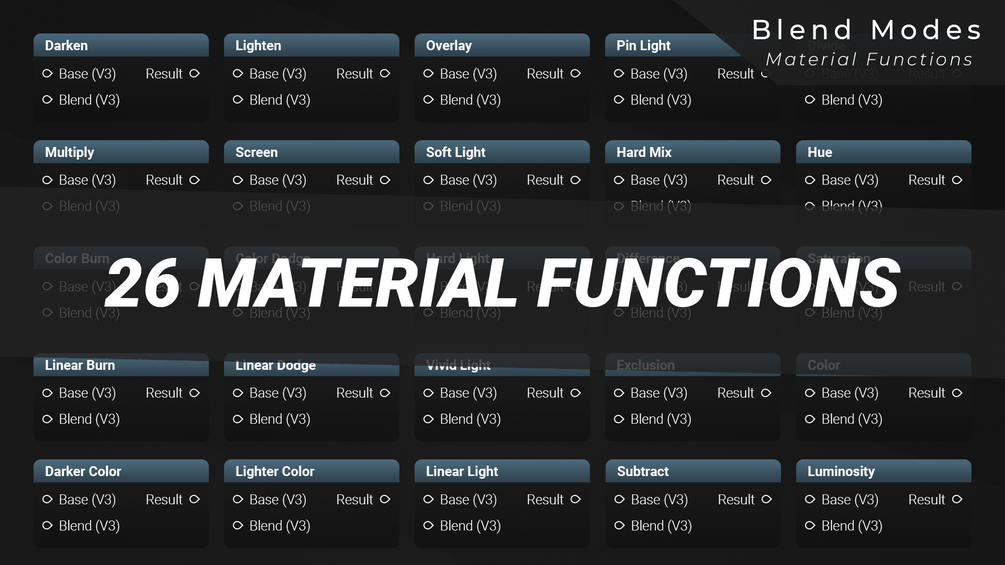Click the Hard Mix node's Result output pin
Viewport: 1005px width, 565px height.
click(x=766, y=180)
